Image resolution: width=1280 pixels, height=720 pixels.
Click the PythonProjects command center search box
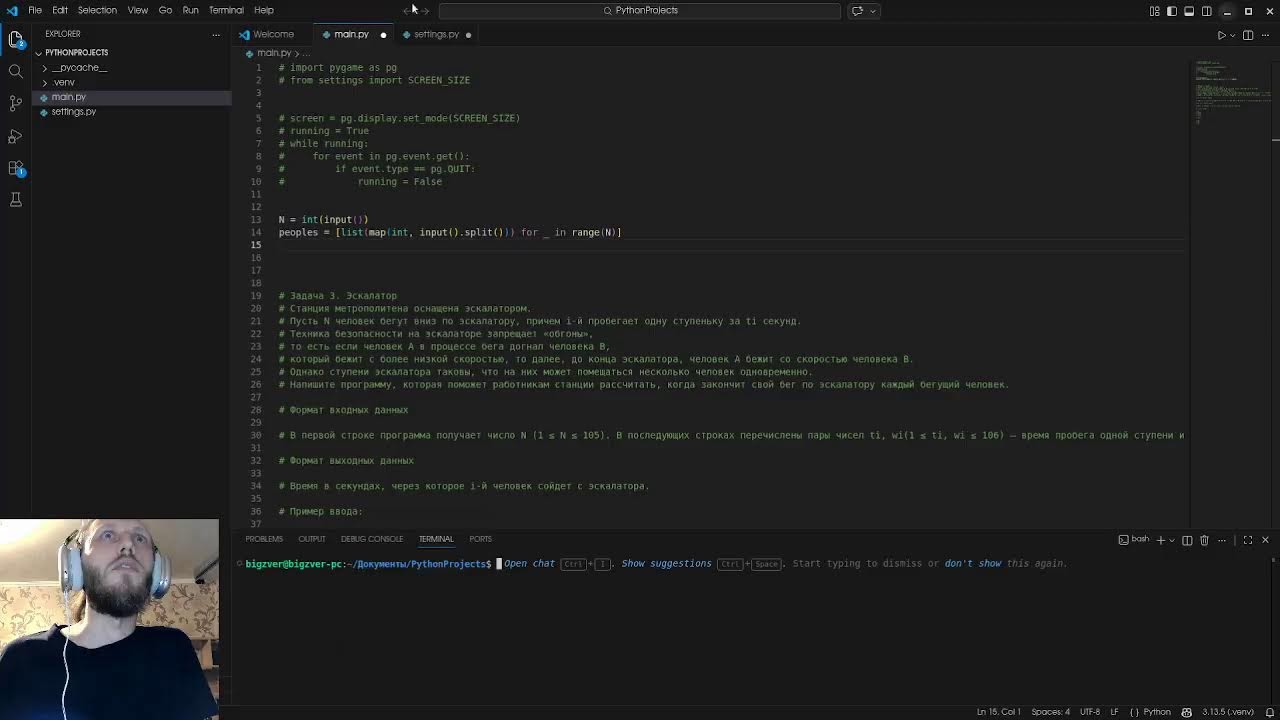point(640,10)
